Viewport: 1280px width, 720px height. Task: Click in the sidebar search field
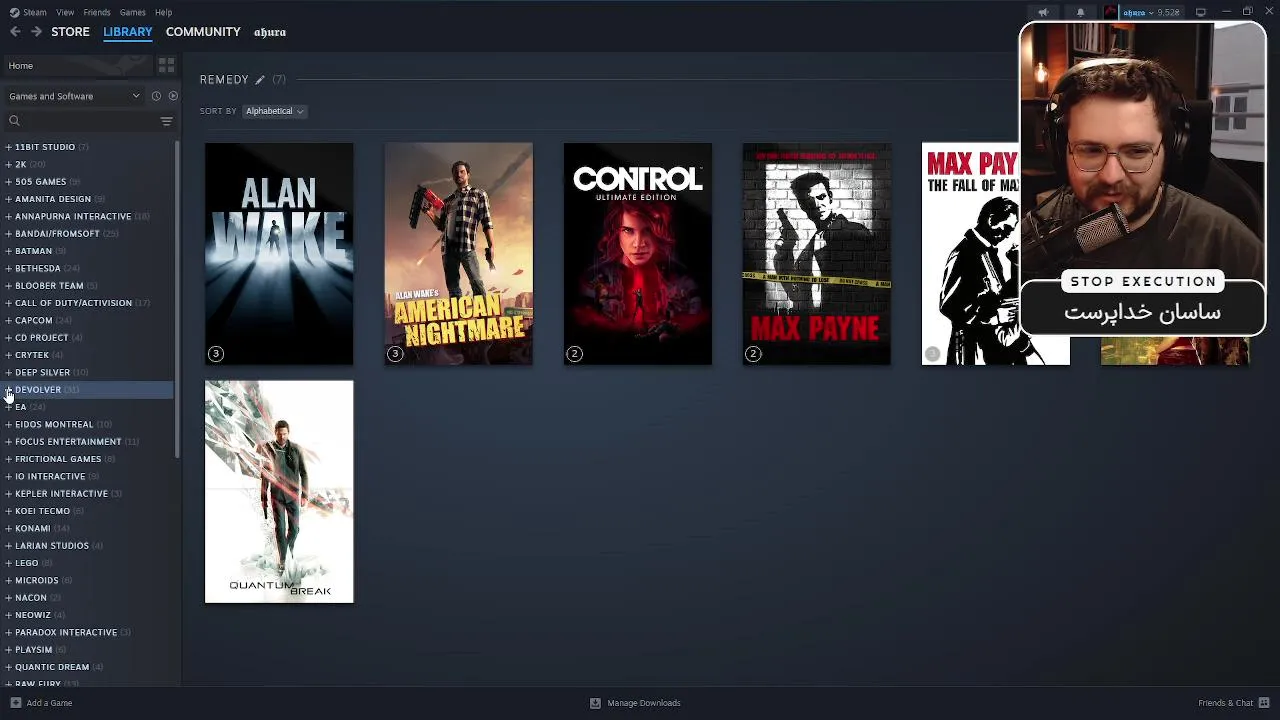coord(88,121)
